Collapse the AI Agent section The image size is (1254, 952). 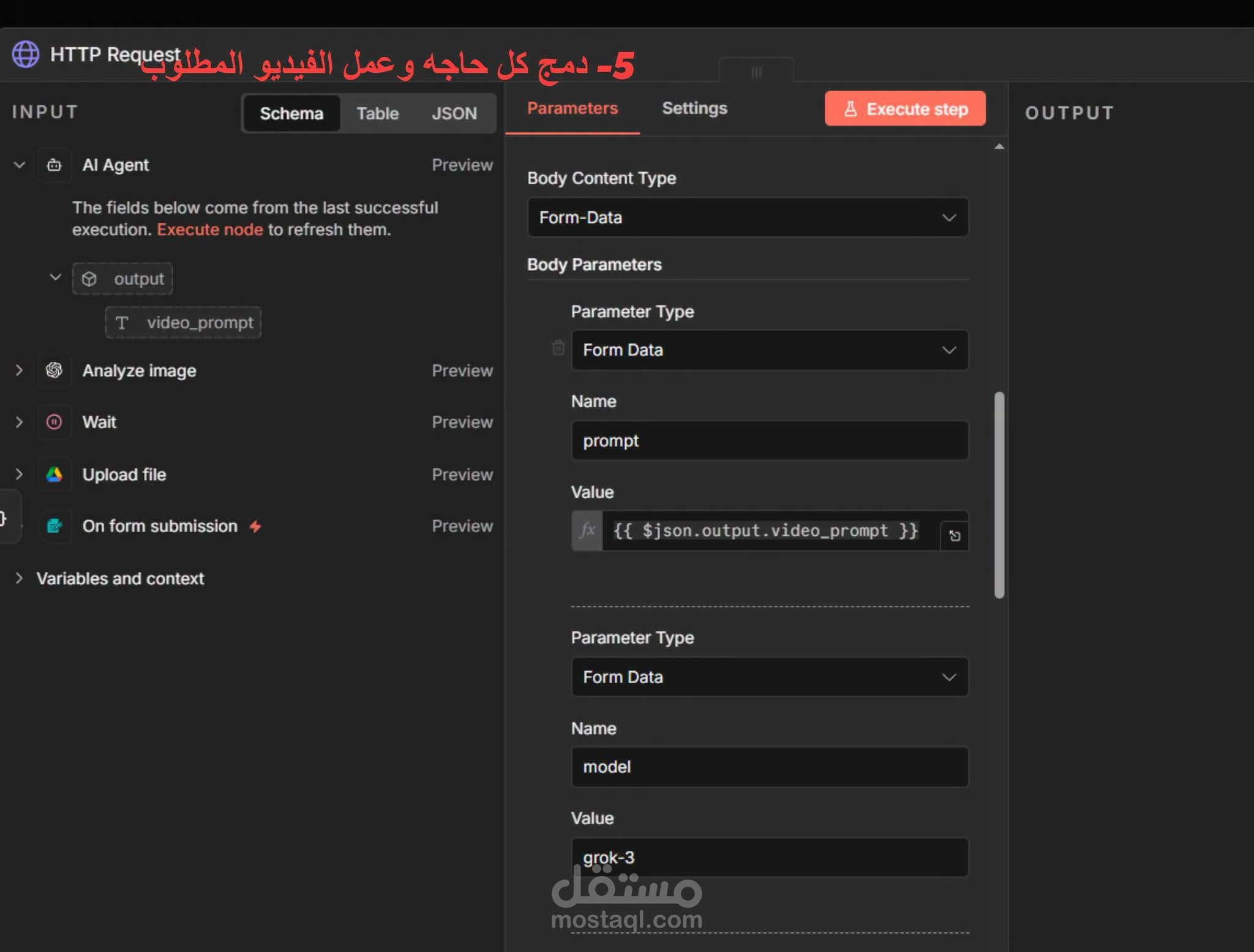point(20,165)
